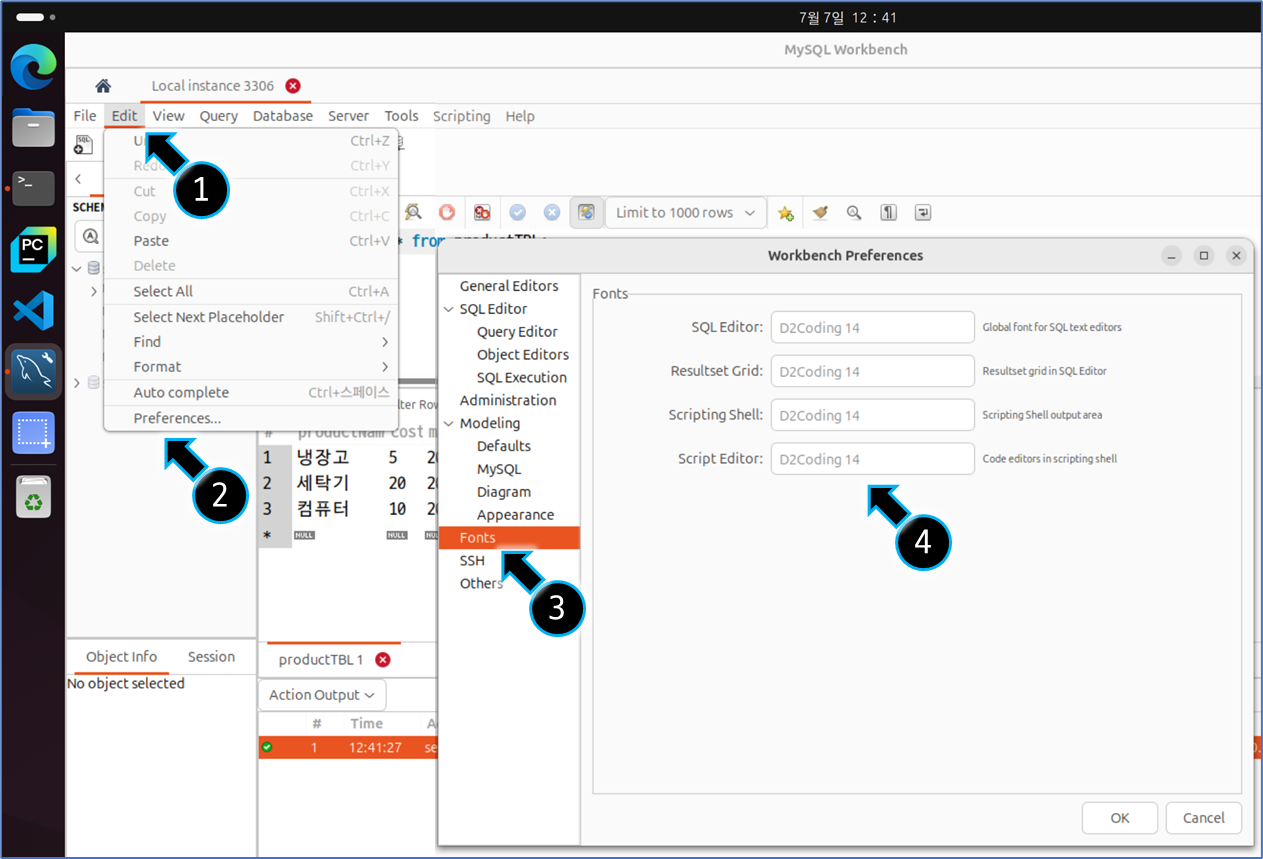Select SQL Execution in preferences tree
1263x859 pixels.
point(521,378)
